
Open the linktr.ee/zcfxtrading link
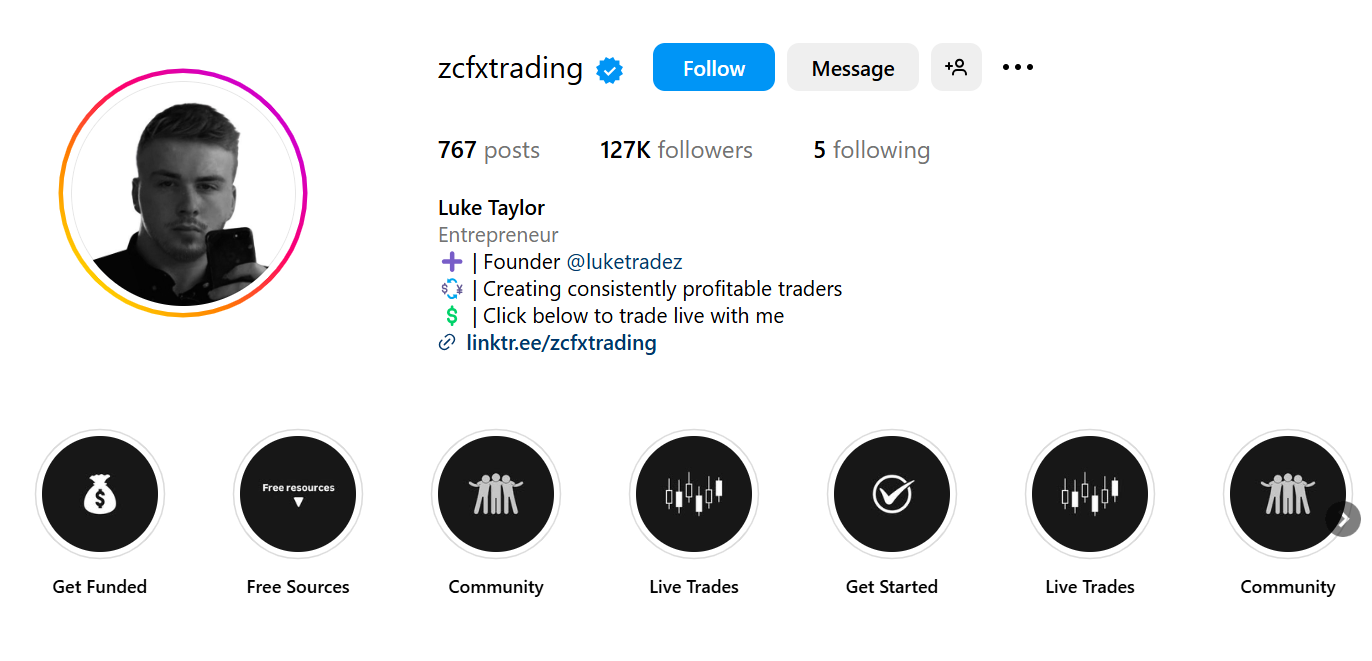click(x=561, y=342)
